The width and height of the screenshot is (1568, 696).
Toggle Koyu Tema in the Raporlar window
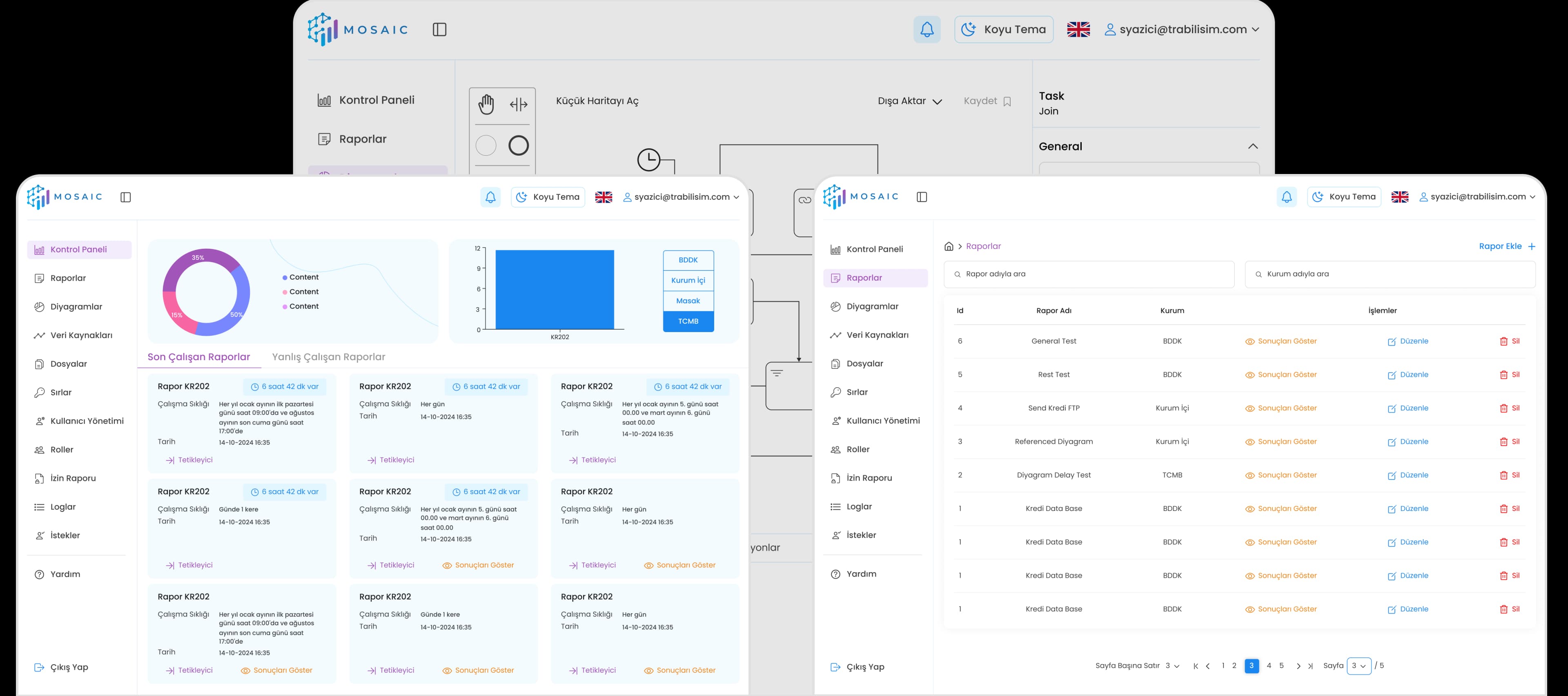click(1344, 197)
